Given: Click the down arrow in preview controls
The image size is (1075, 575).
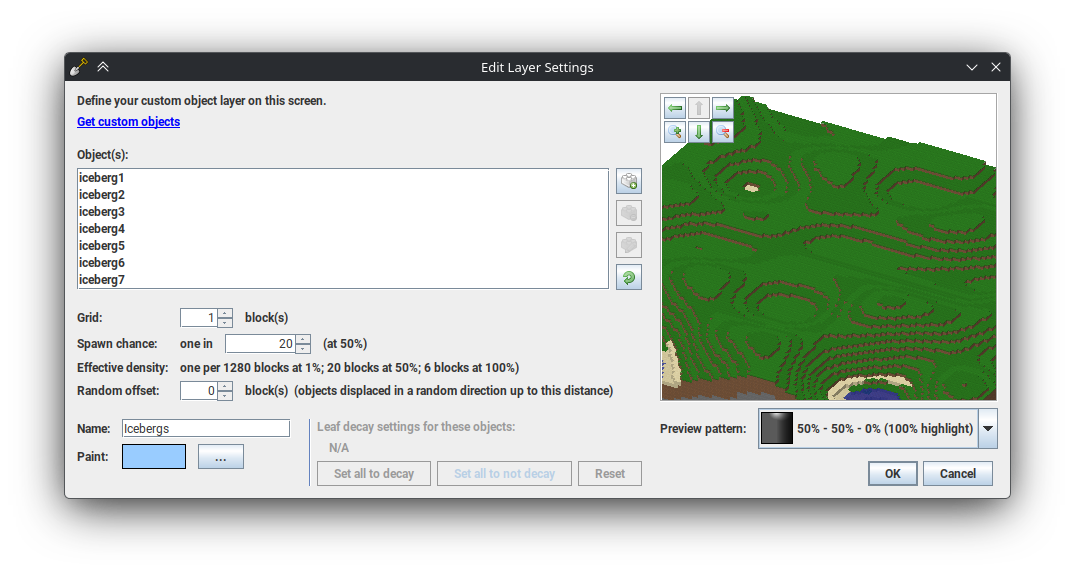Looking at the screenshot, I should click(699, 132).
